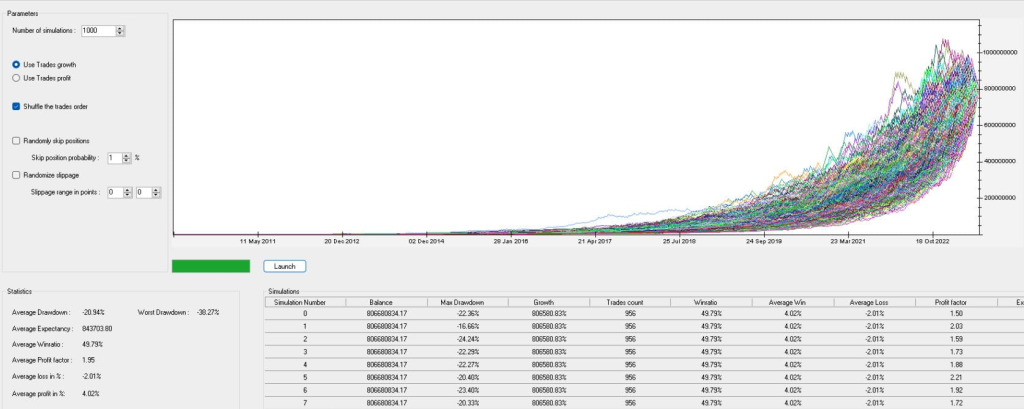Select the Use Trades growth option
This screenshot has width=1024, height=409.
[x=16, y=64]
